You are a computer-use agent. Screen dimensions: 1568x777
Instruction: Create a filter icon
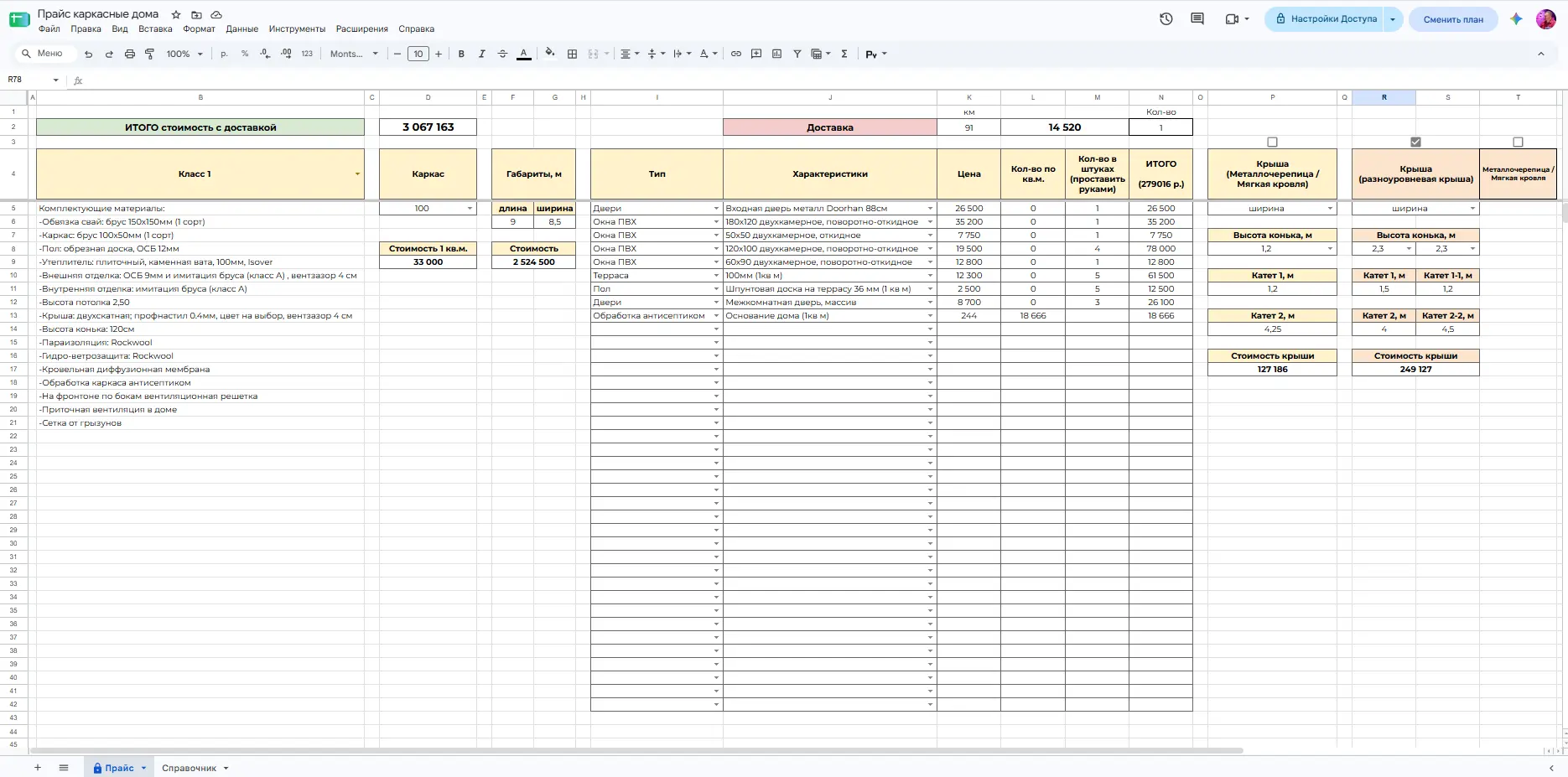[797, 54]
